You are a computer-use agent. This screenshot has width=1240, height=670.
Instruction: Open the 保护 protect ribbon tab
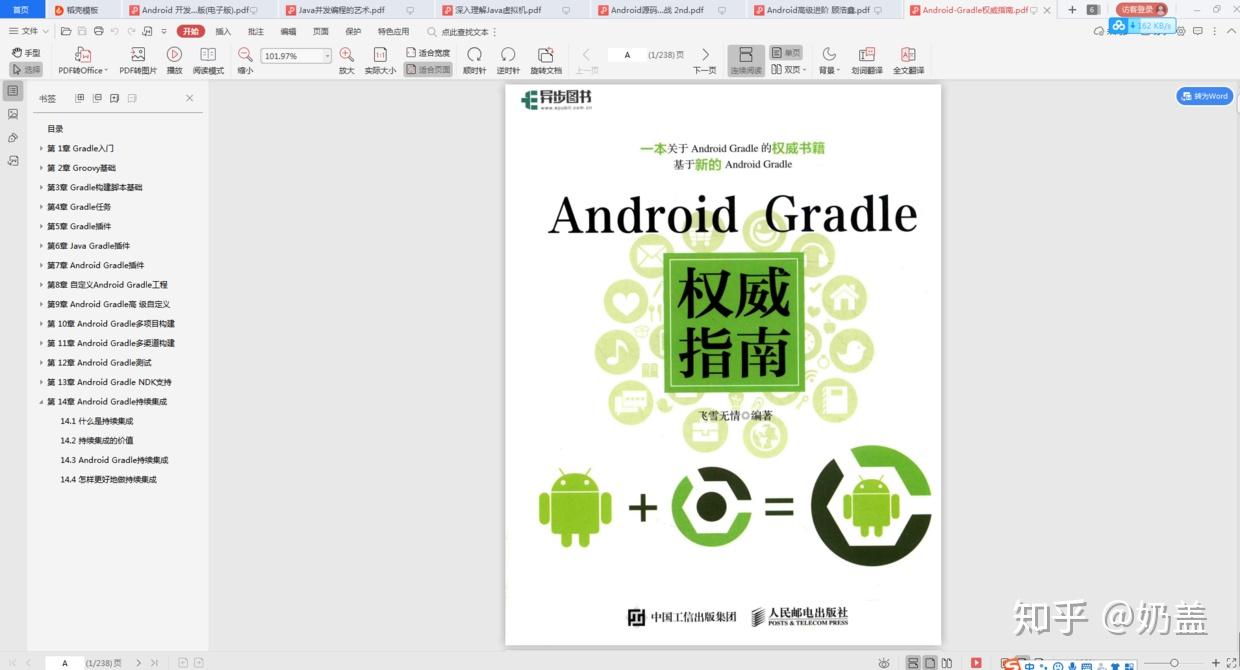point(353,32)
